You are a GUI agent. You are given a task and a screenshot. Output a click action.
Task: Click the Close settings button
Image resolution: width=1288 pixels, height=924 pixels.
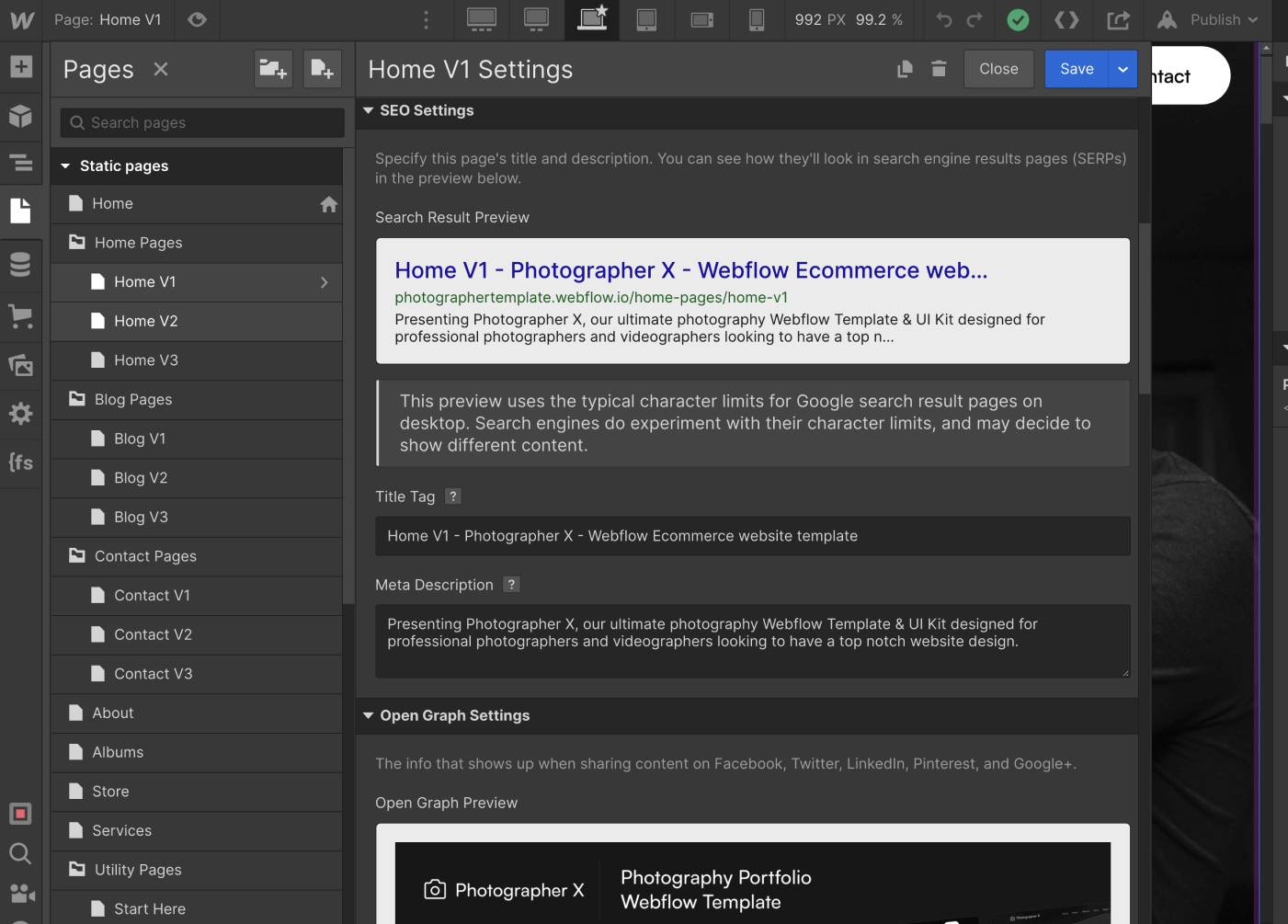point(998,69)
